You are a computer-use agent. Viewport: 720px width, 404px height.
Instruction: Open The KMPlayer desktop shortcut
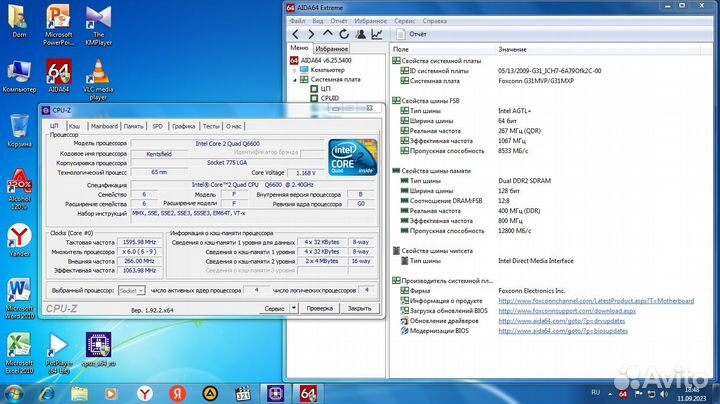(x=98, y=25)
